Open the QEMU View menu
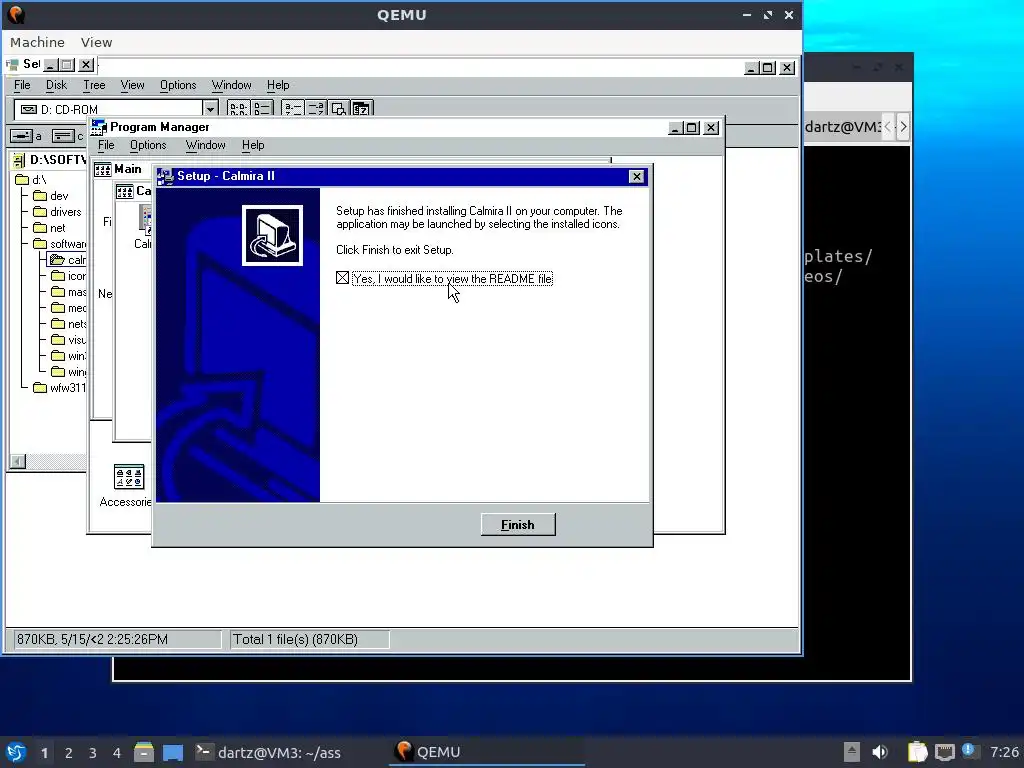This screenshot has width=1024, height=768. tap(96, 42)
